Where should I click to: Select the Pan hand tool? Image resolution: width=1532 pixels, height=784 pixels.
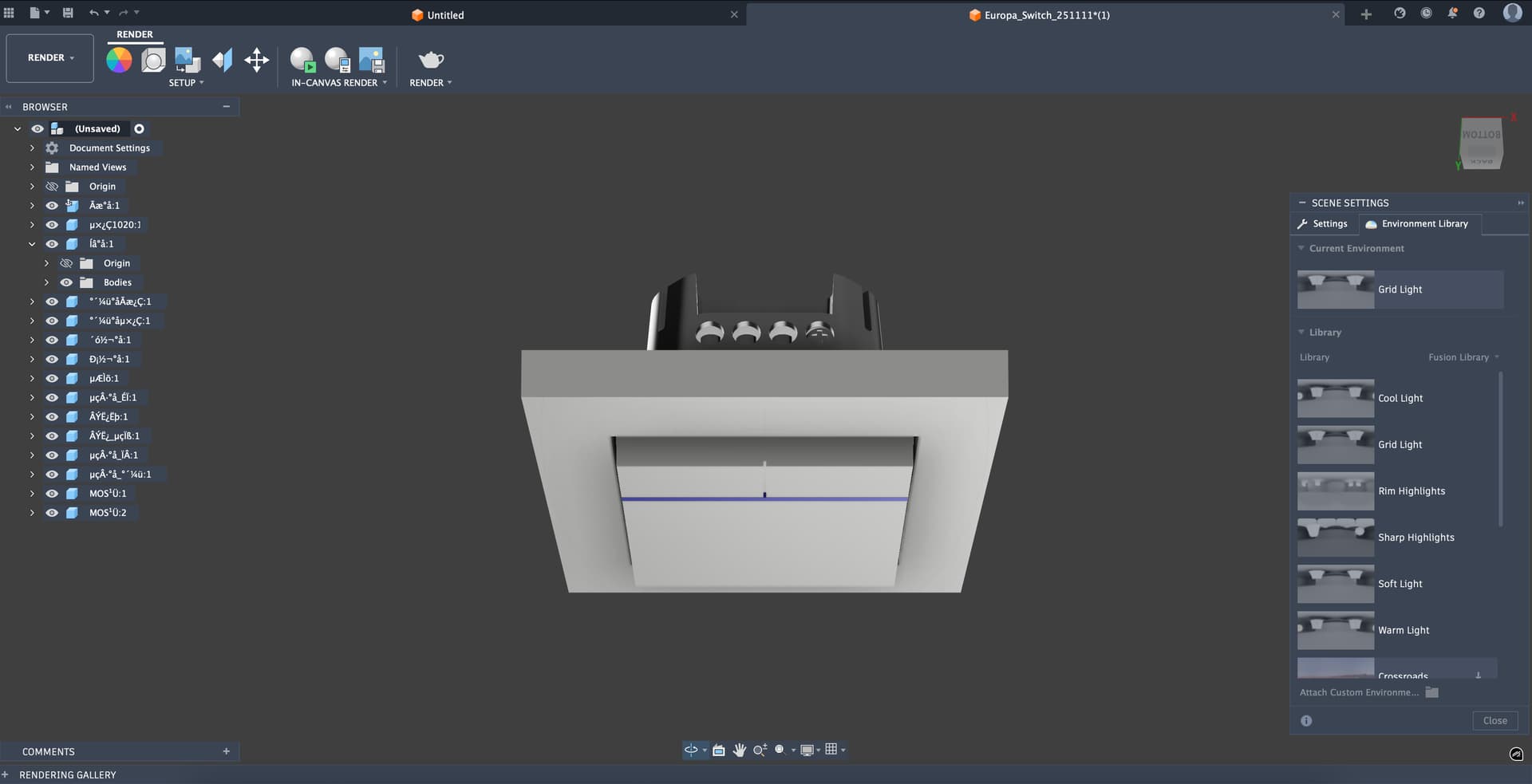(x=739, y=750)
